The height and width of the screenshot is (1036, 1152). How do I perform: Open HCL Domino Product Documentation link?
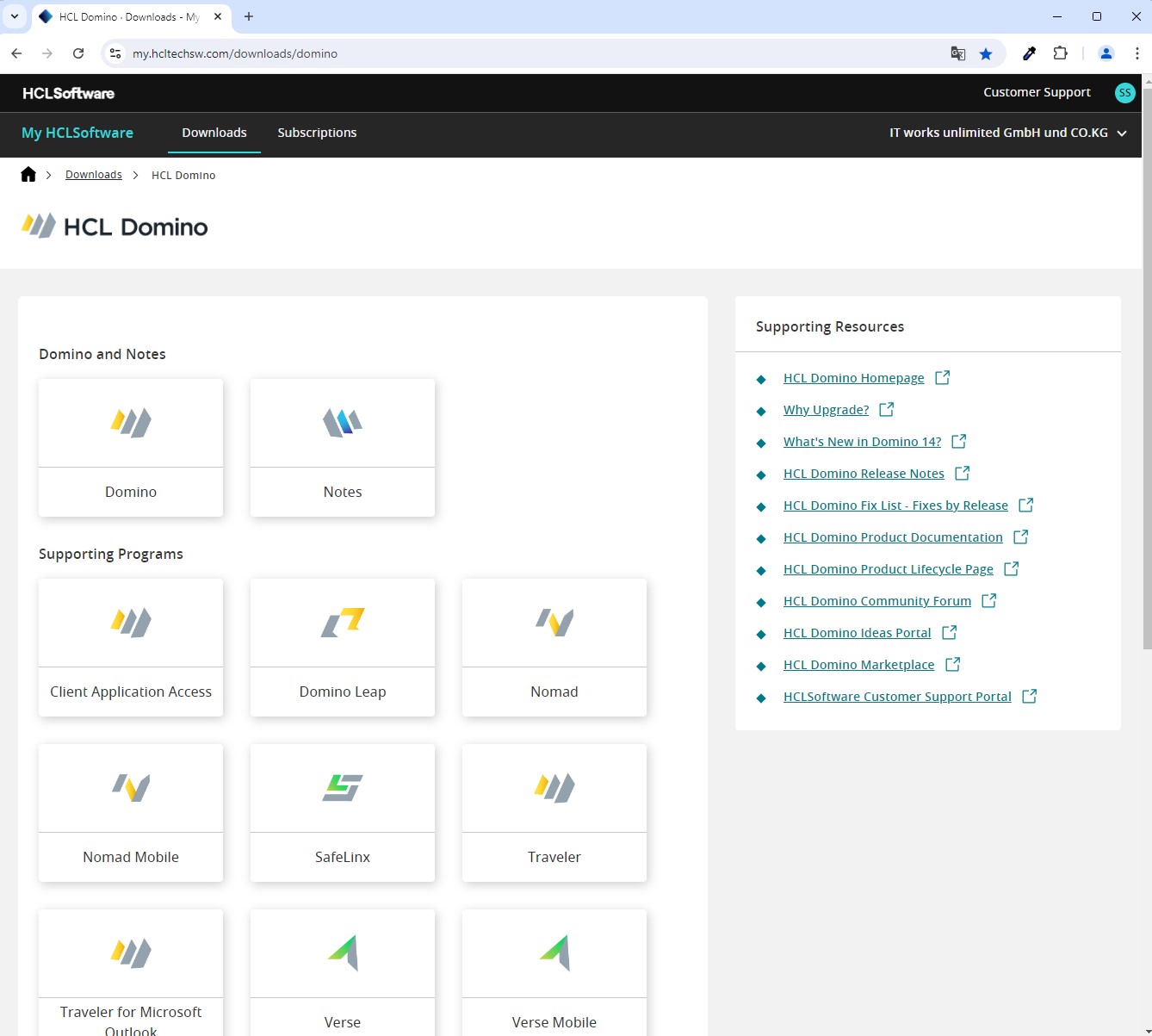(x=893, y=537)
